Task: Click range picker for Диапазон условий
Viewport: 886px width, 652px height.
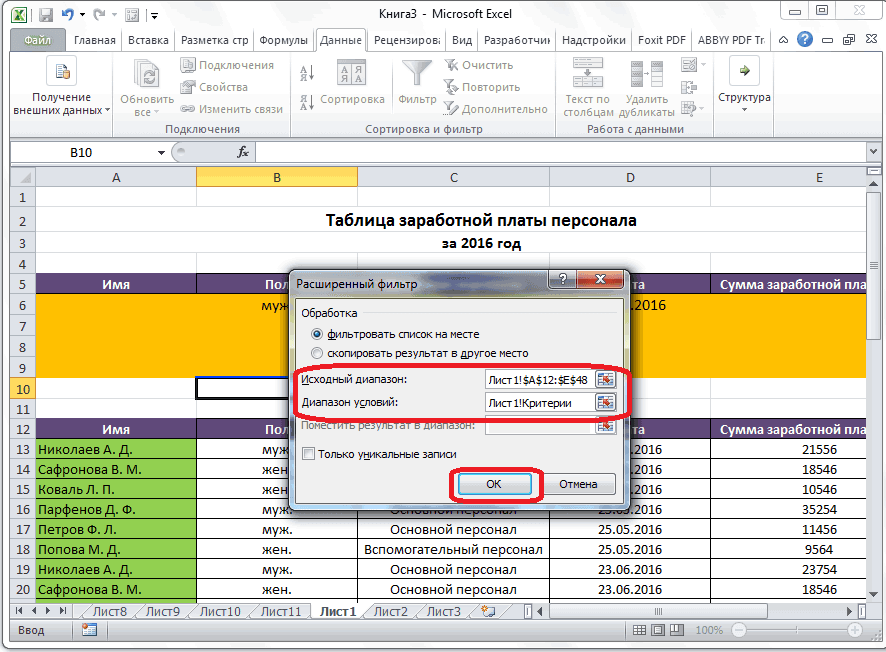Action: tap(605, 402)
